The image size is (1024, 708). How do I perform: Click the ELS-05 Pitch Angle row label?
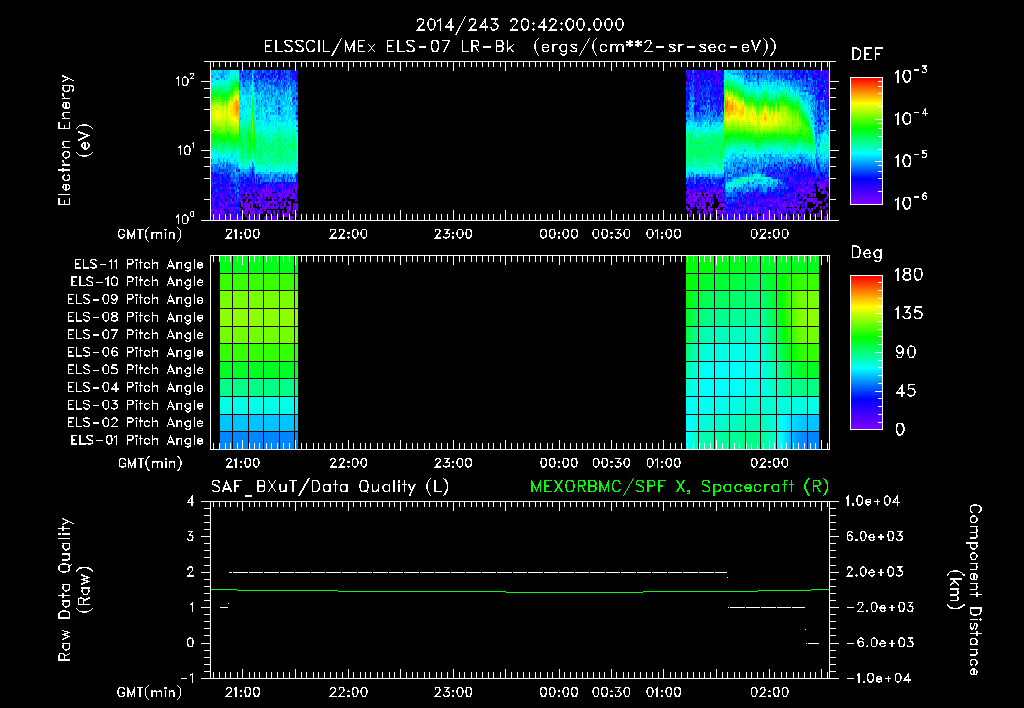pyautogui.click(x=136, y=370)
